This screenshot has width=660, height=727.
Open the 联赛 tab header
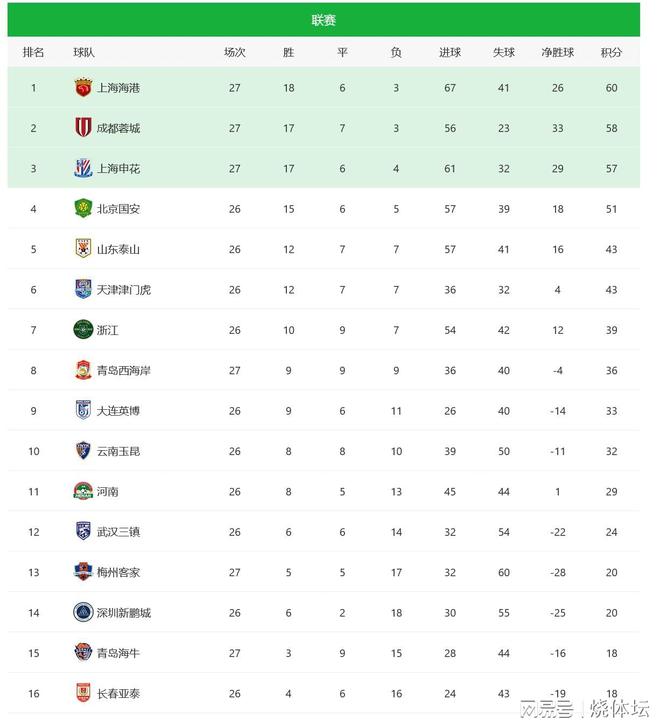(x=323, y=20)
